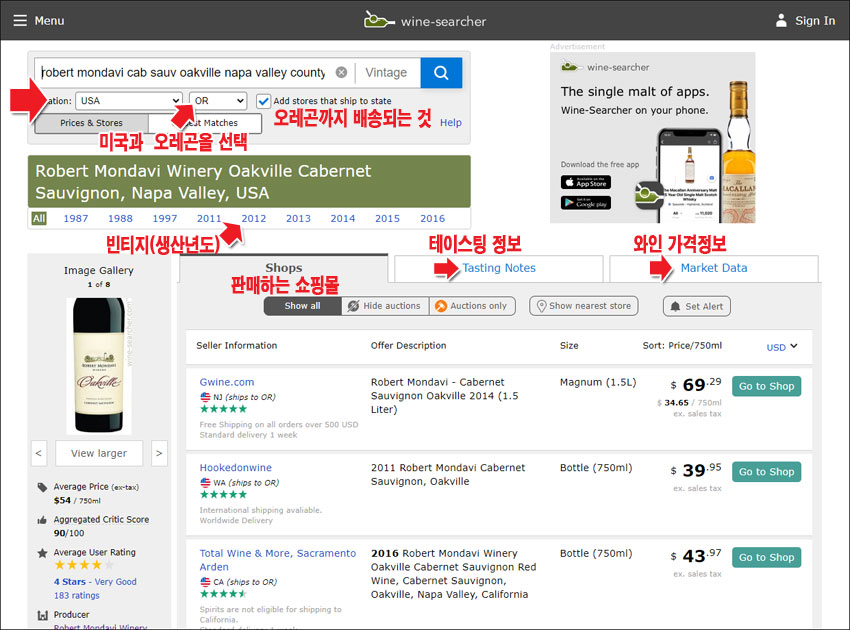Click the Show nearest store button
The image size is (850, 630).
[x=584, y=306]
